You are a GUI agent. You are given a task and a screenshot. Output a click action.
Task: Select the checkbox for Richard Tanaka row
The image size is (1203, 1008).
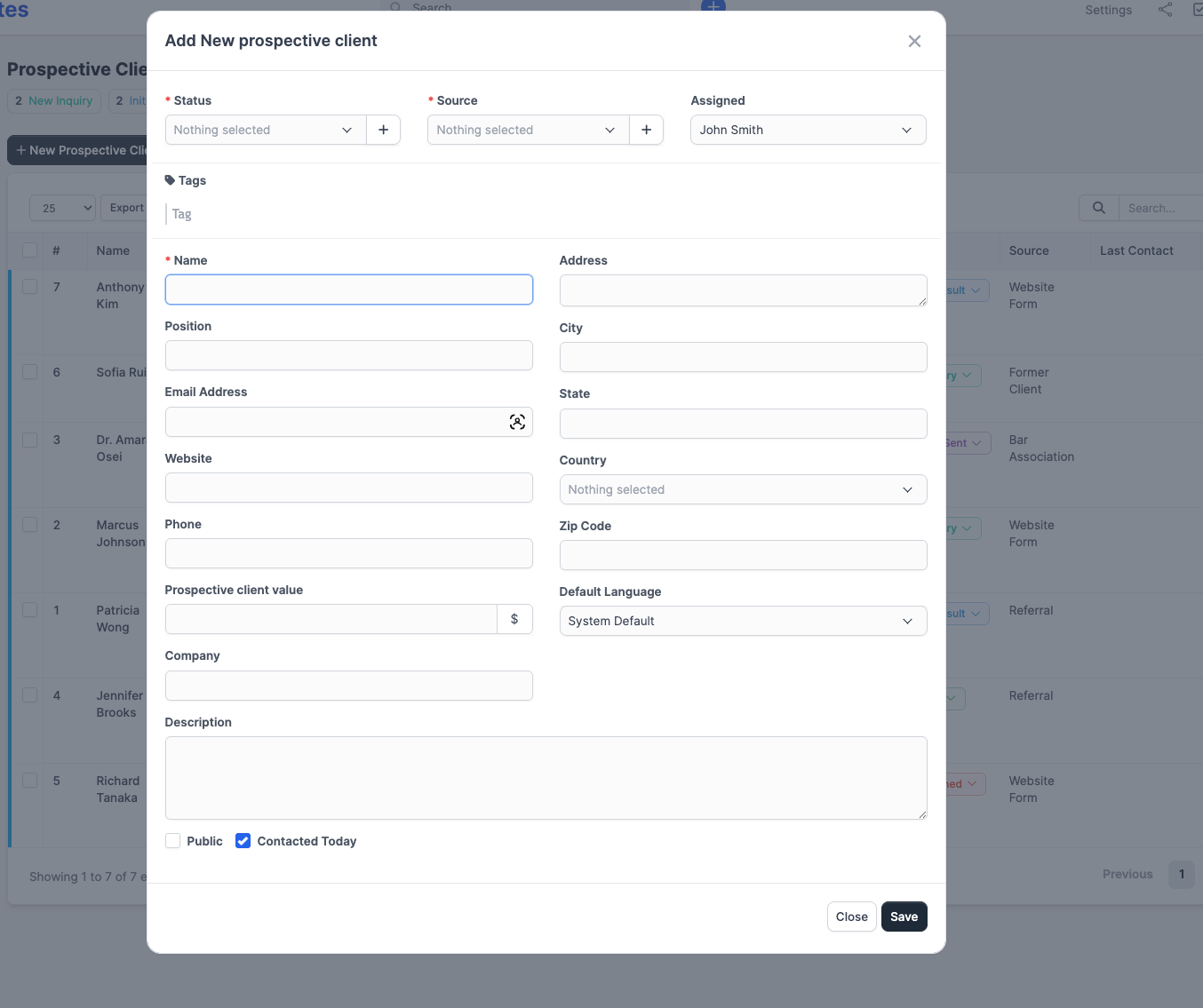[x=30, y=780]
